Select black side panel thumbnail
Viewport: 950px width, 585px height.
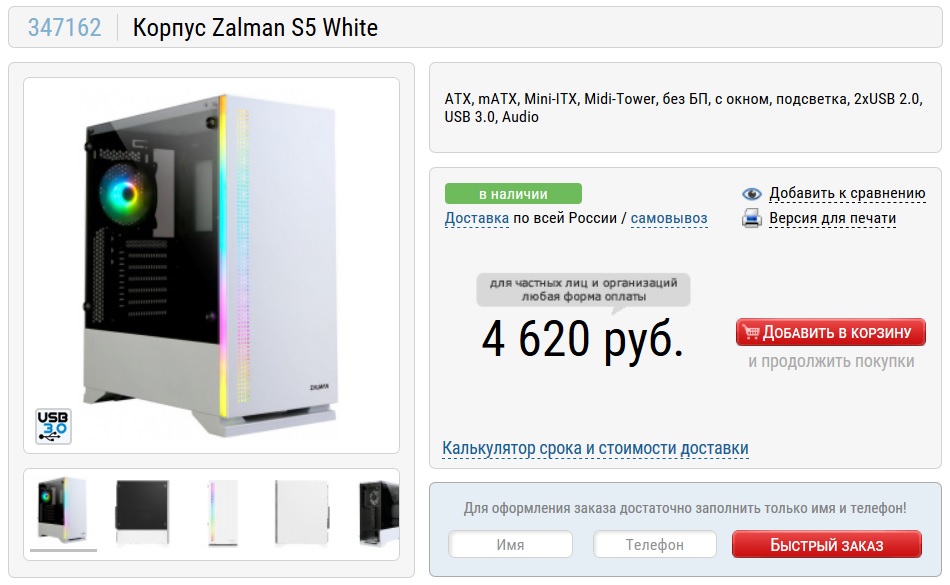pyautogui.click(x=142, y=512)
